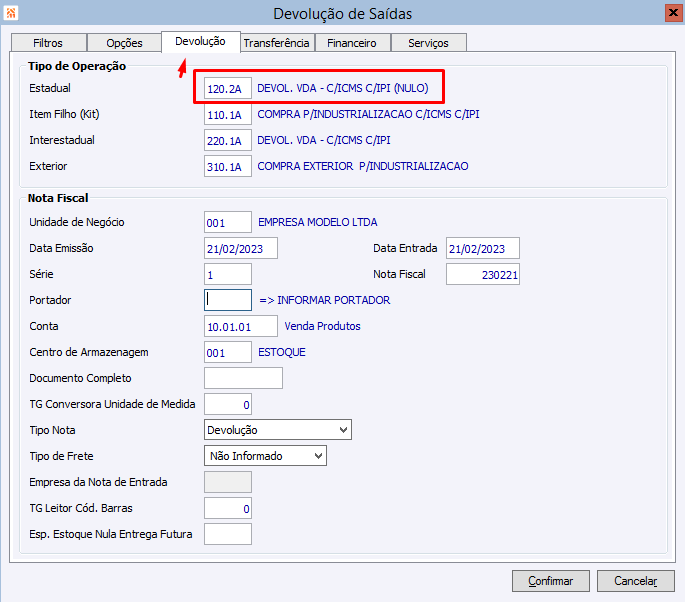Viewport: 685px width, 602px height.
Task: Click the INFORMAR PORTADOR hint text
Action: [x=325, y=301]
